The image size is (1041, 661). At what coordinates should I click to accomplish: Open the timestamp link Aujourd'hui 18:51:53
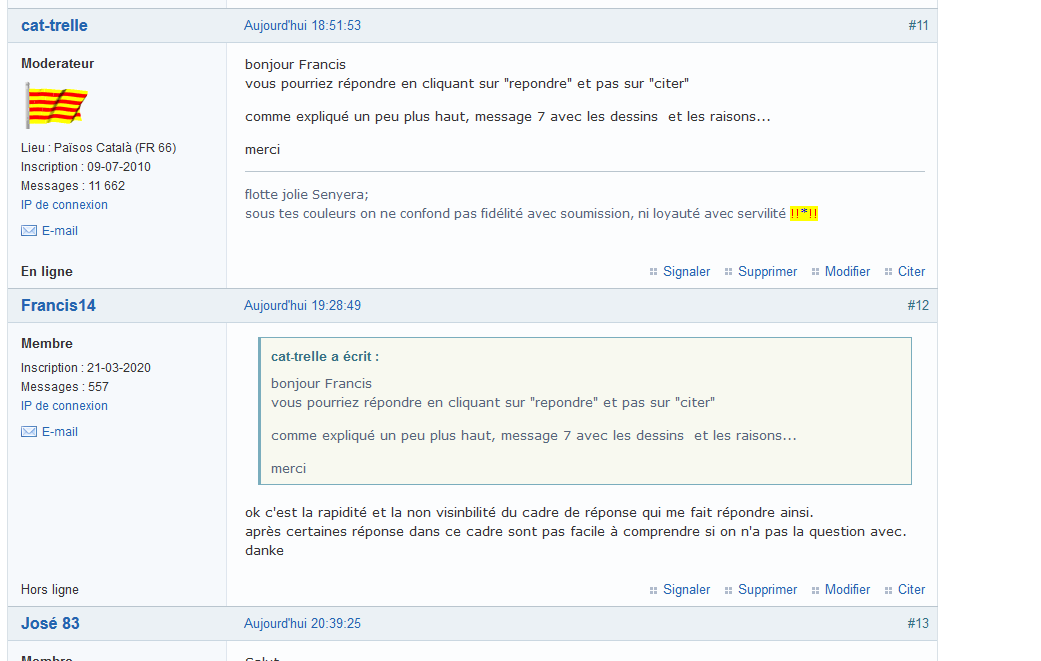[x=302, y=25]
